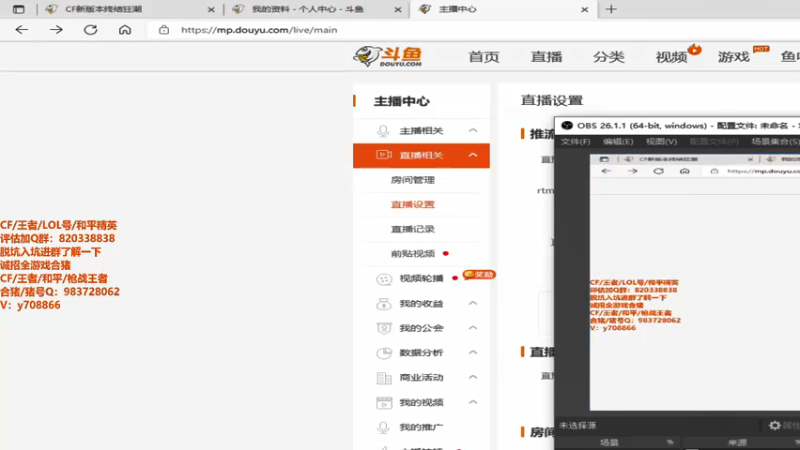Click the OBS logo in the title bar
This screenshot has width=800, height=450.
click(567, 126)
